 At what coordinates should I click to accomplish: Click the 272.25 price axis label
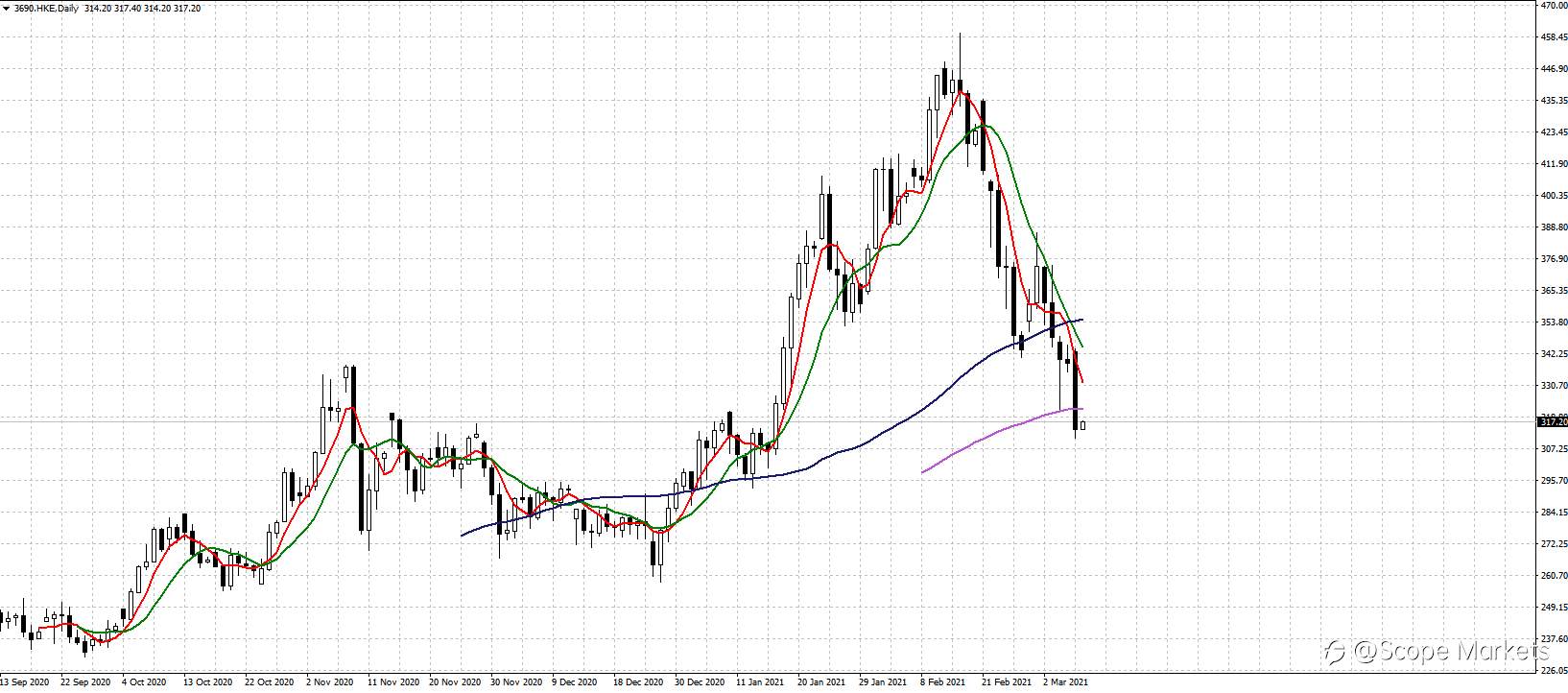(1553, 544)
